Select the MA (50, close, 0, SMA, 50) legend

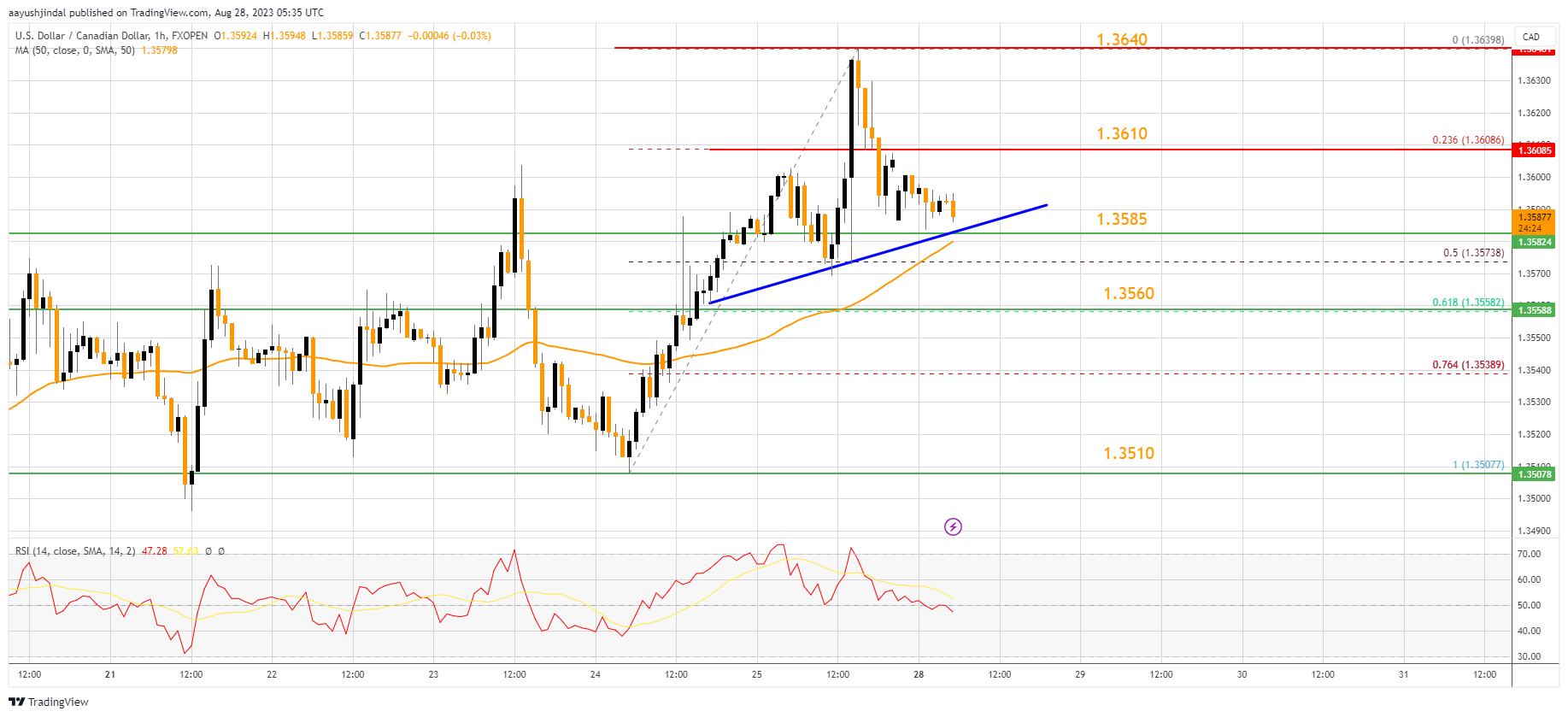pos(75,50)
